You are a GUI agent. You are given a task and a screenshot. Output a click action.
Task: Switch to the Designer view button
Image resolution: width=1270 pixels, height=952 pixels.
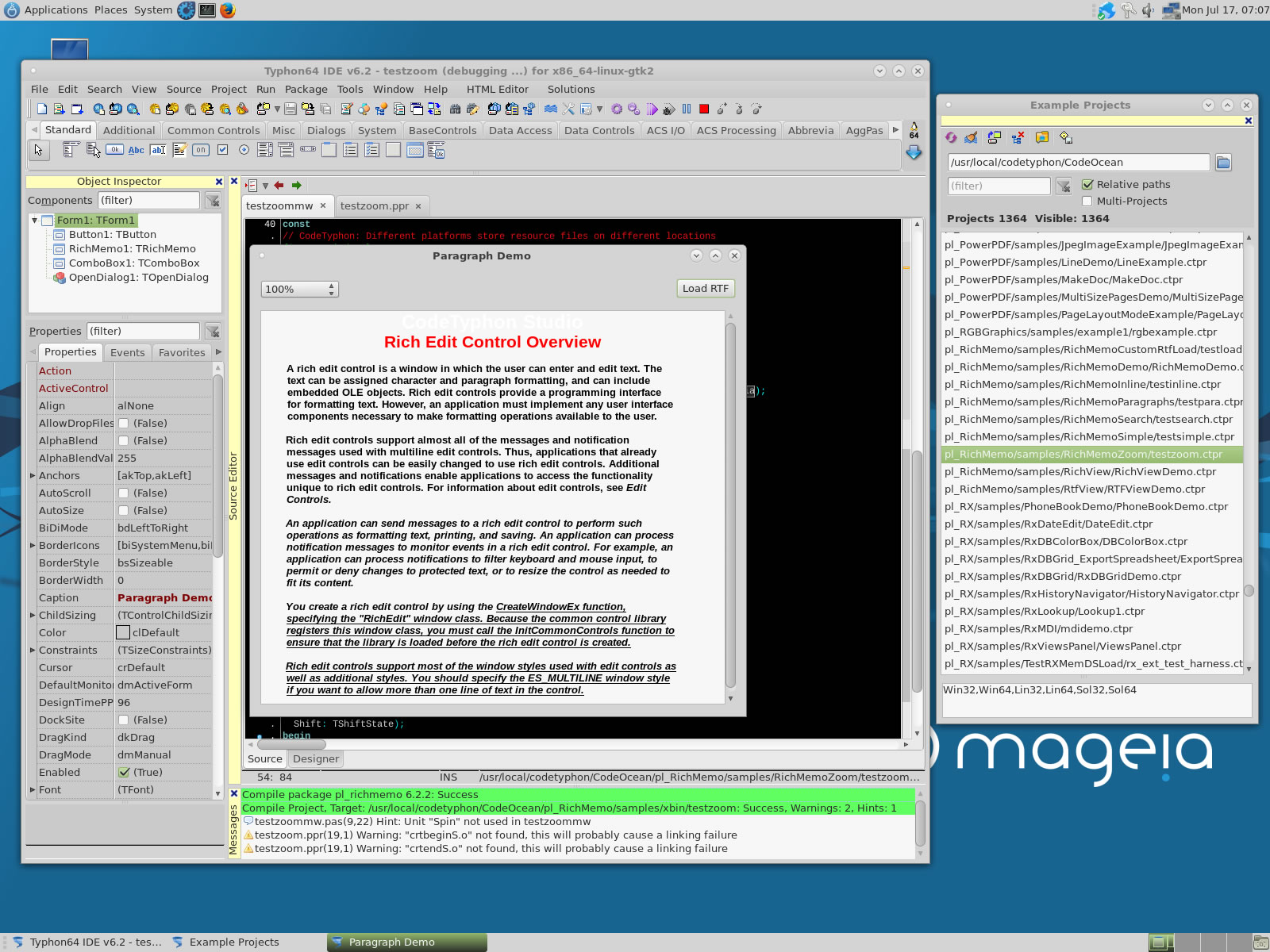pyautogui.click(x=316, y=758)
